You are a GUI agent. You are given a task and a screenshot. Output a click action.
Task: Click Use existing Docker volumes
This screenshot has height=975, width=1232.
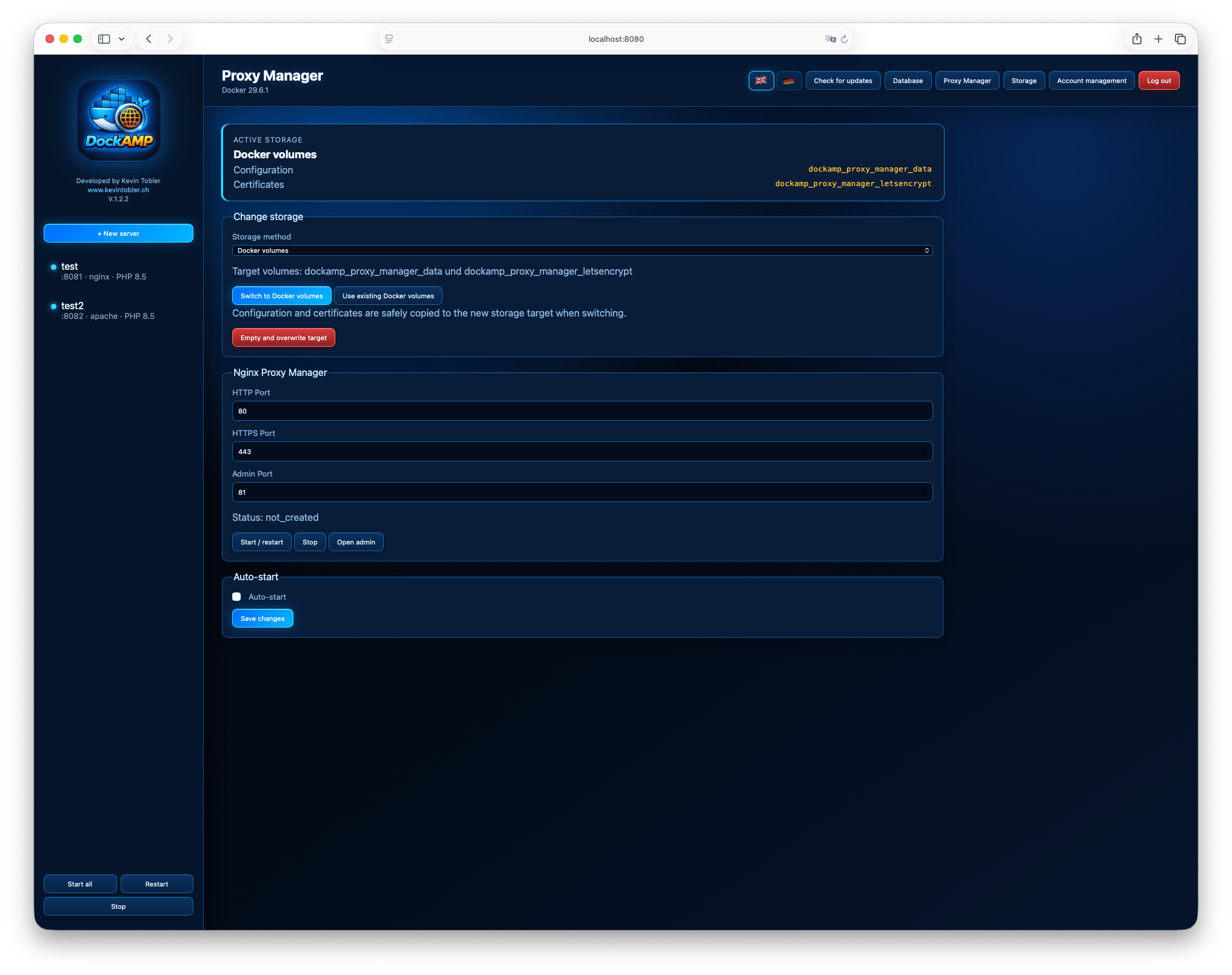coord(388,296)
